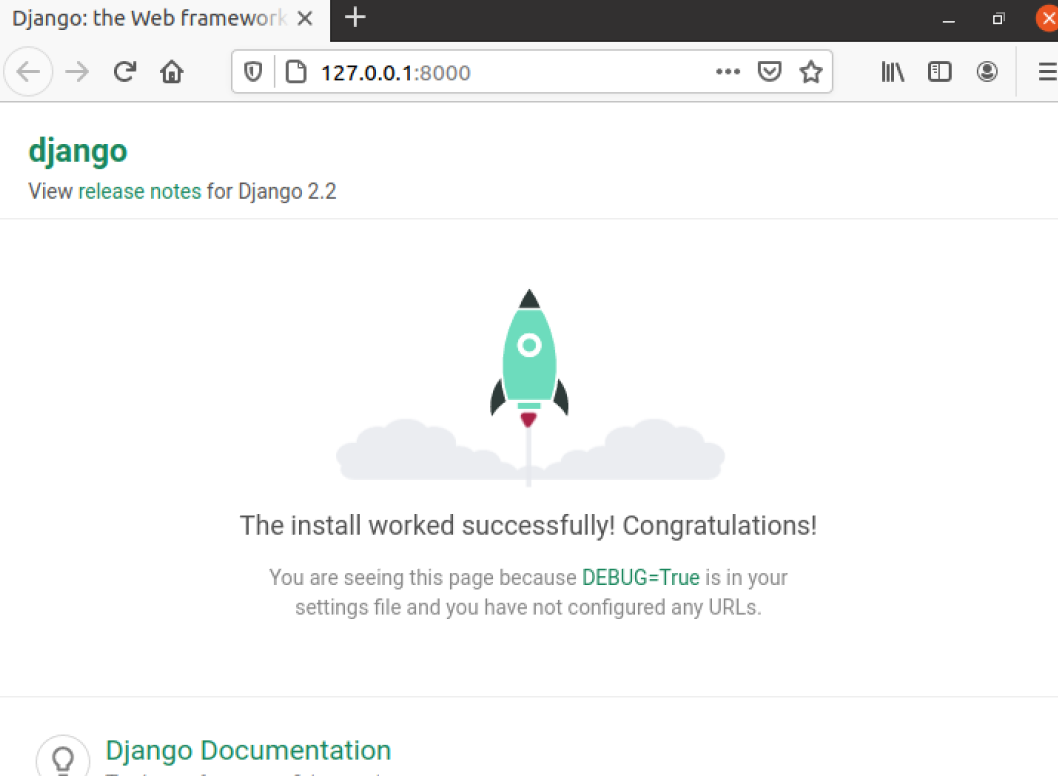Save page to Pocket
This screenshot has height=776, width=1058.
click(769, 72)
